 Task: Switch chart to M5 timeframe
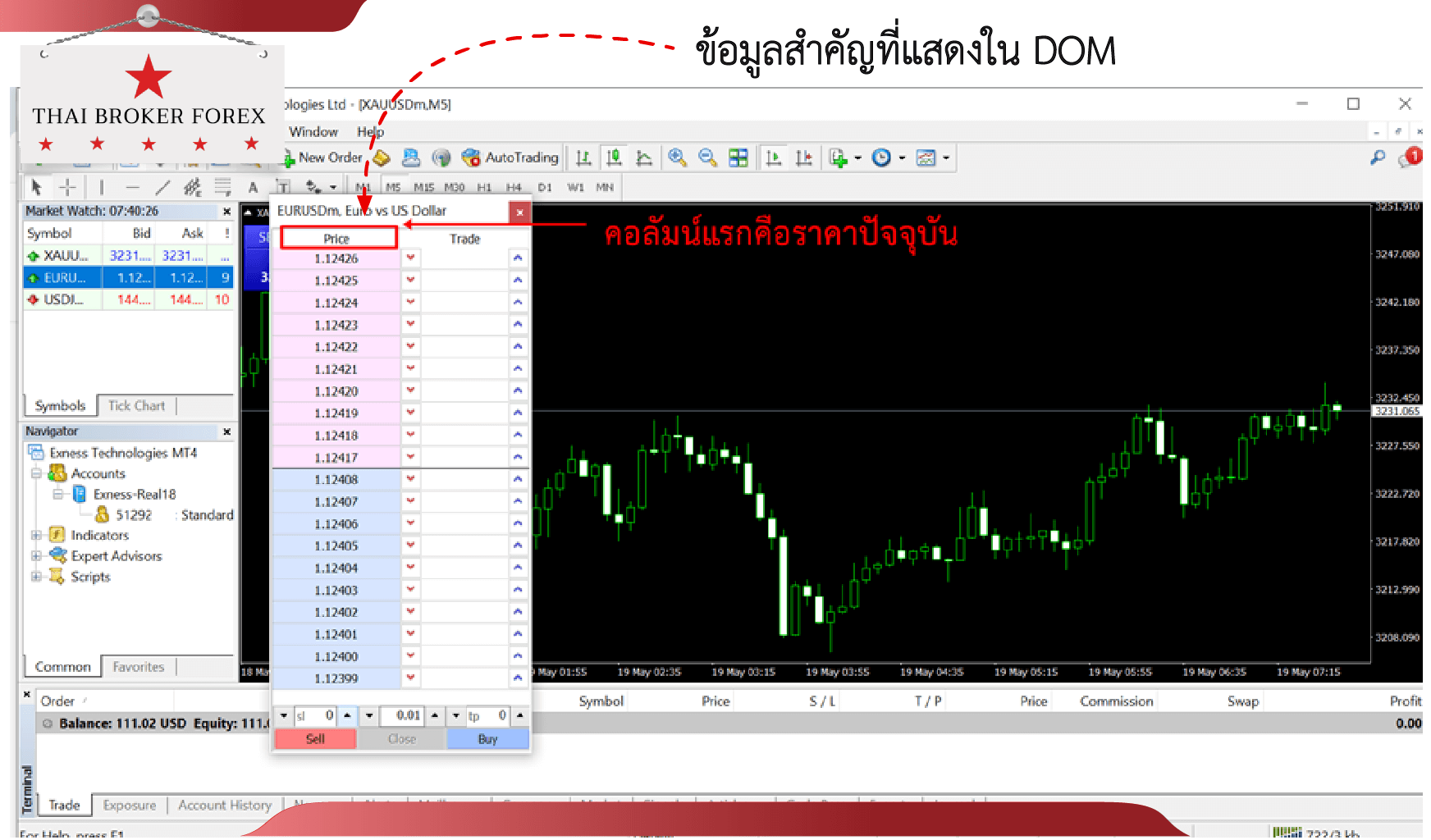(394, 187)
